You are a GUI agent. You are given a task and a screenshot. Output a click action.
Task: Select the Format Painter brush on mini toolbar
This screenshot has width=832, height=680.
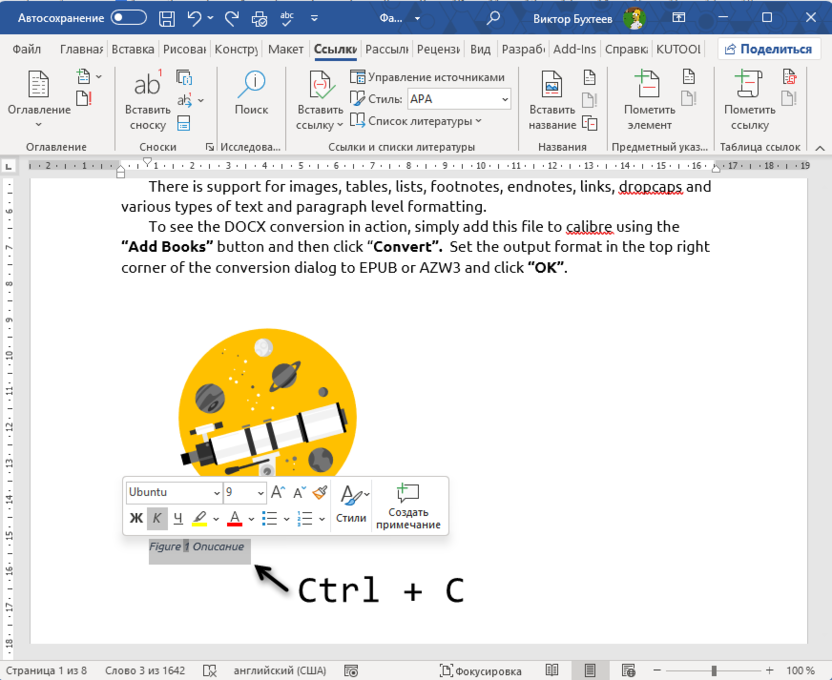318,492
